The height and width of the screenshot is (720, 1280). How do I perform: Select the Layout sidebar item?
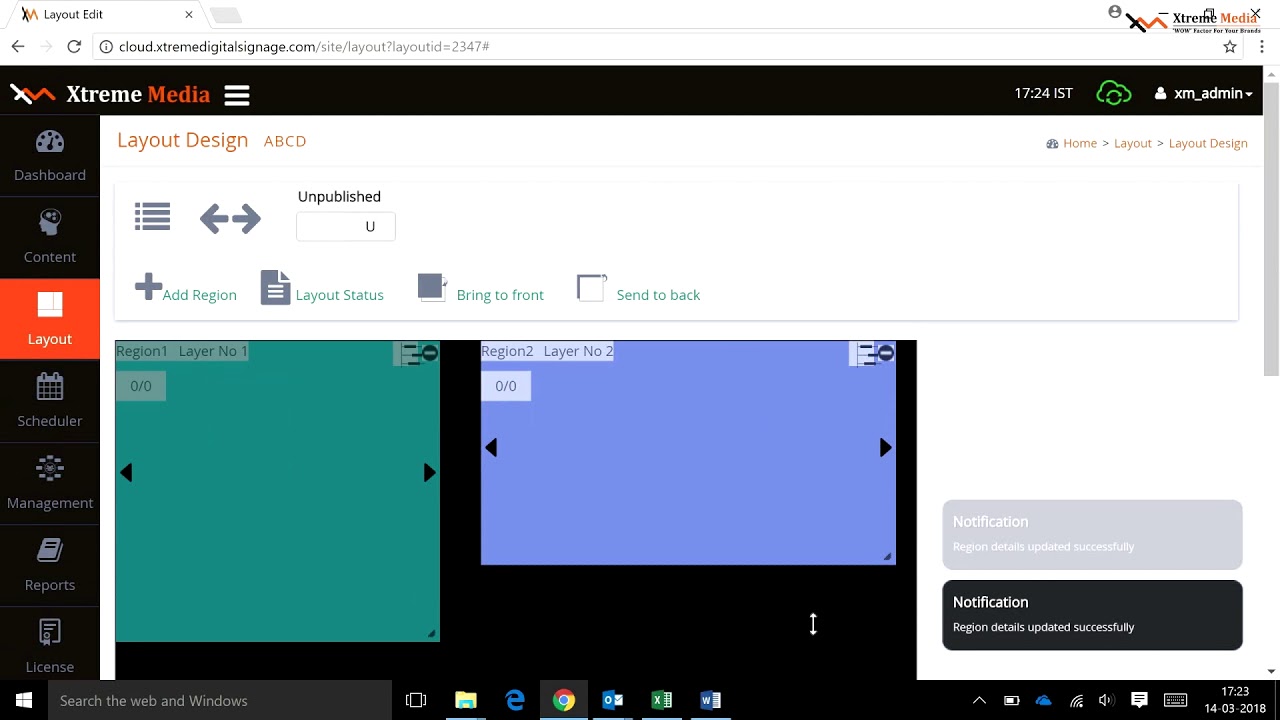tap(50, 319)
